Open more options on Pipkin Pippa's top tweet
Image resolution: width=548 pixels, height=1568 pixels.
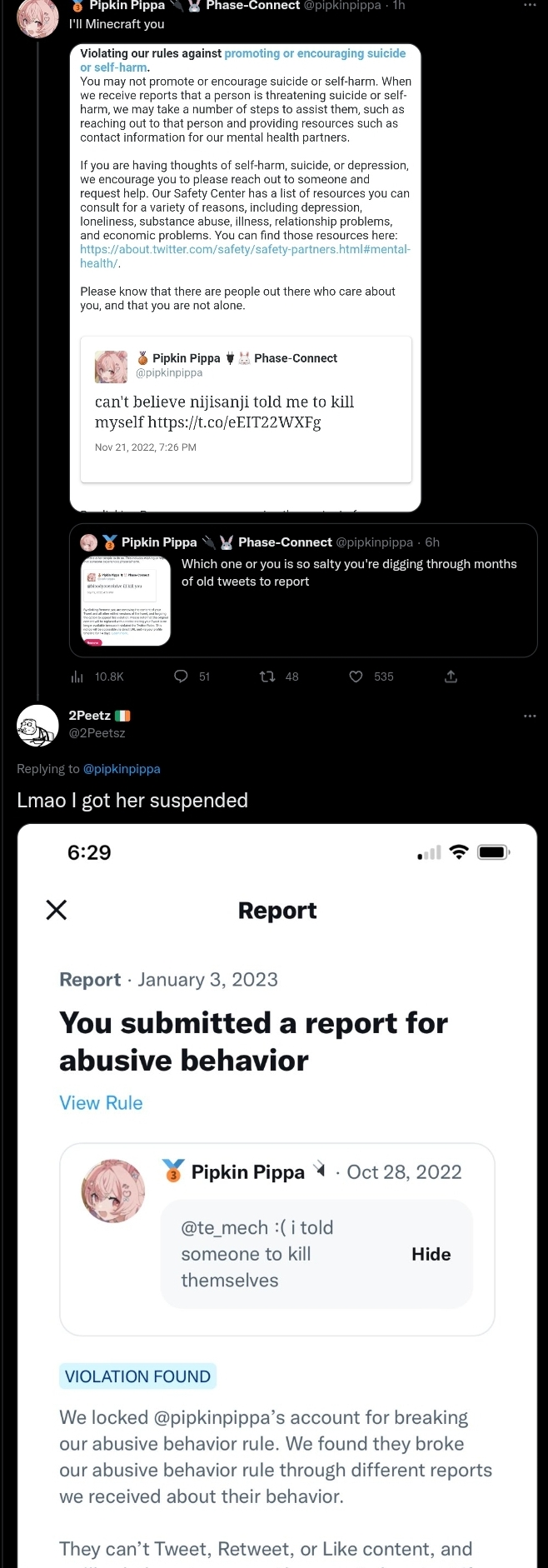pos(530,5)
